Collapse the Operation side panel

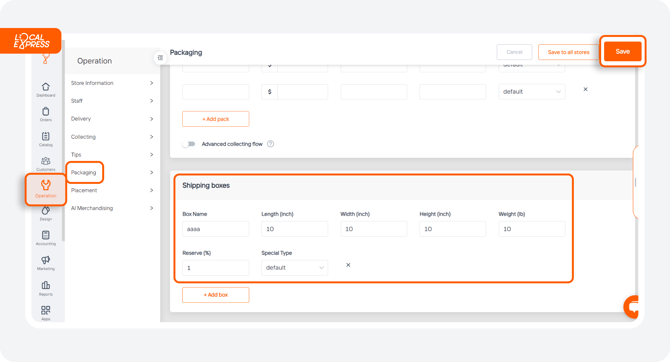pyautogui.click(x=160, y=57)
